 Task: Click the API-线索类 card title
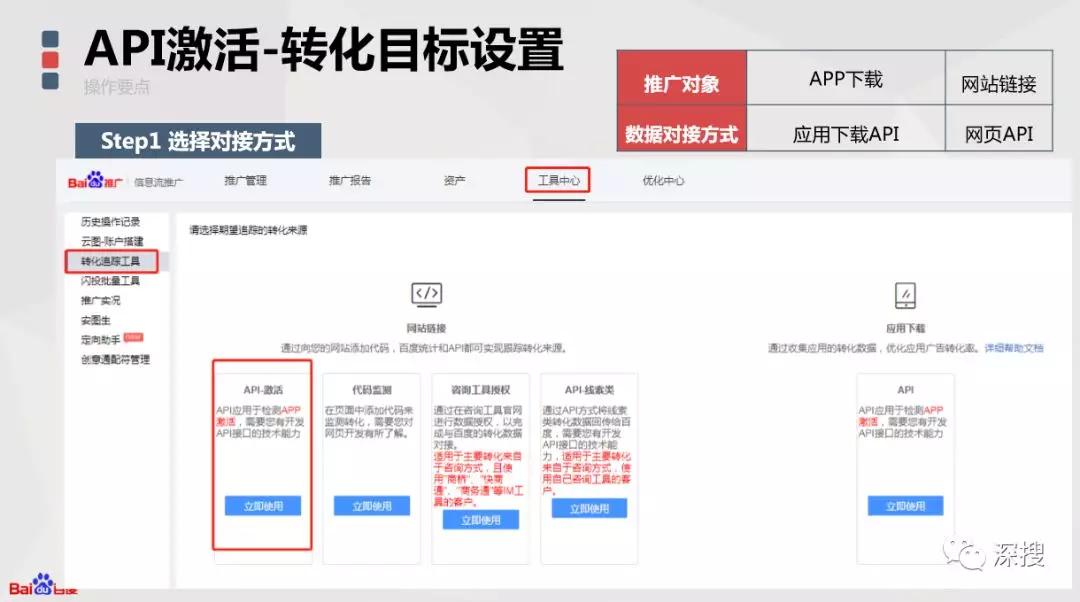click(x=590, y=390)
